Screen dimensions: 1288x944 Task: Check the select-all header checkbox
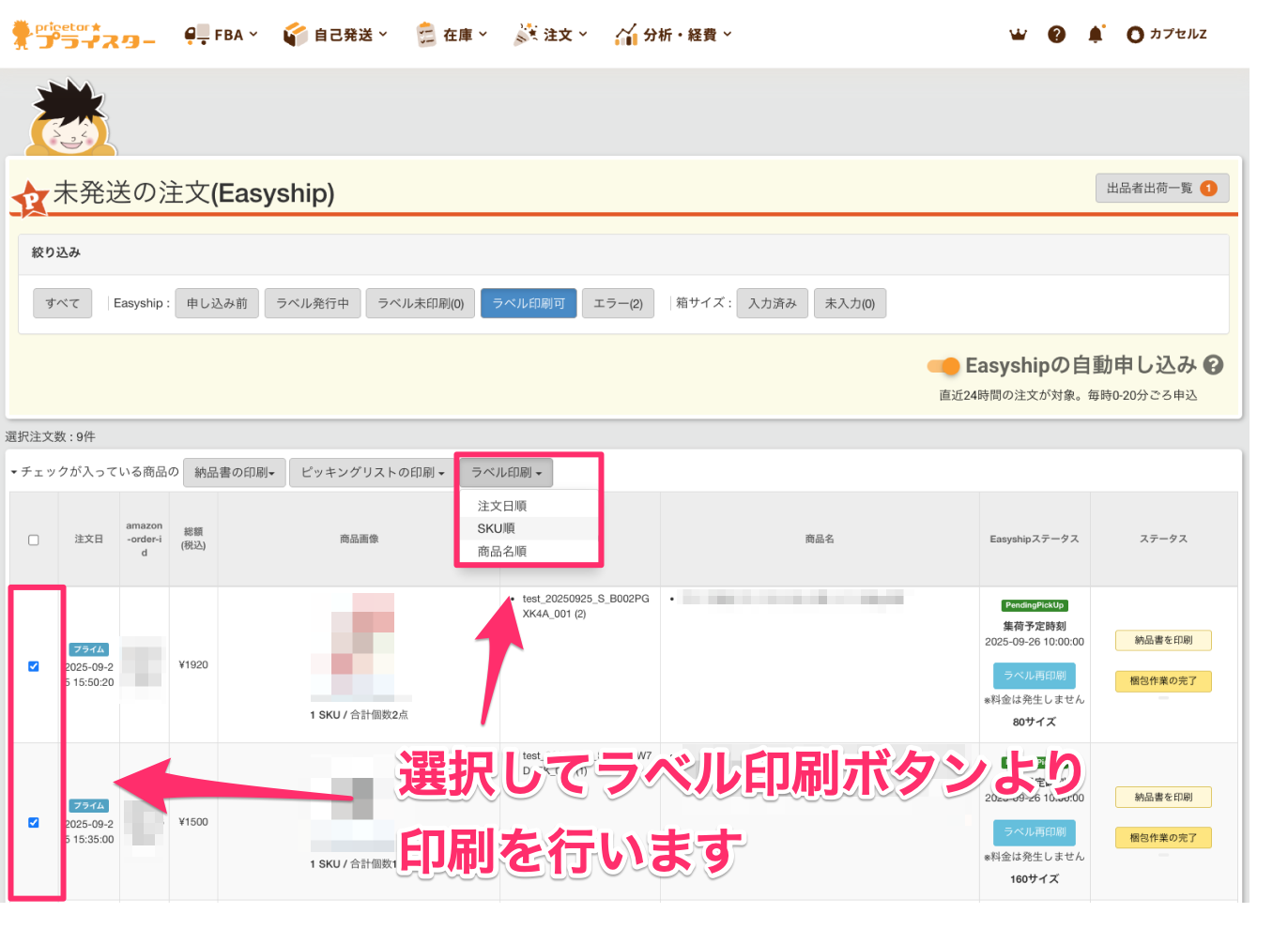point(34,540)
